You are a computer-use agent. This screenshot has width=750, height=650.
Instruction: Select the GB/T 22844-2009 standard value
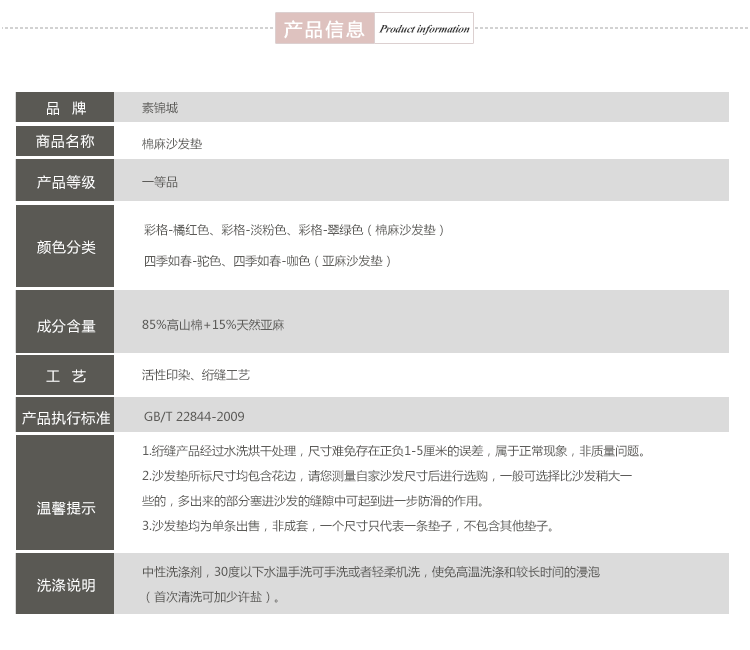(194, 417)
